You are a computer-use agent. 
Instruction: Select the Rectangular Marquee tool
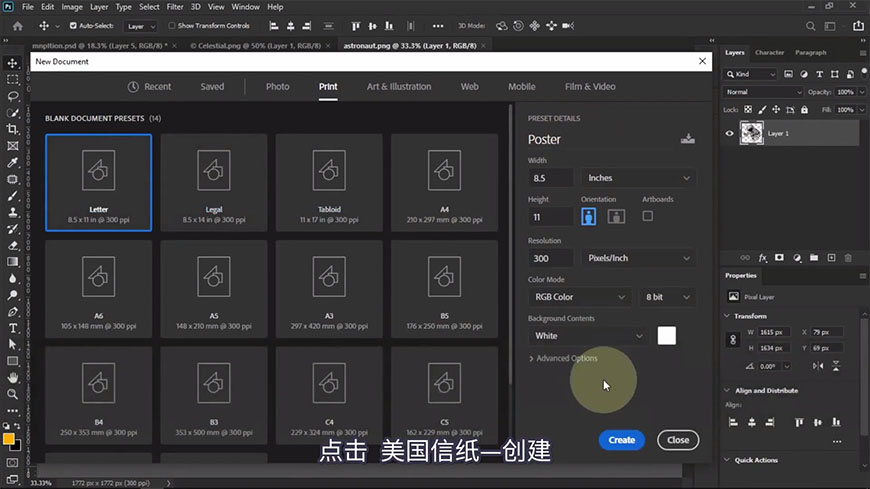click(12, 80)
